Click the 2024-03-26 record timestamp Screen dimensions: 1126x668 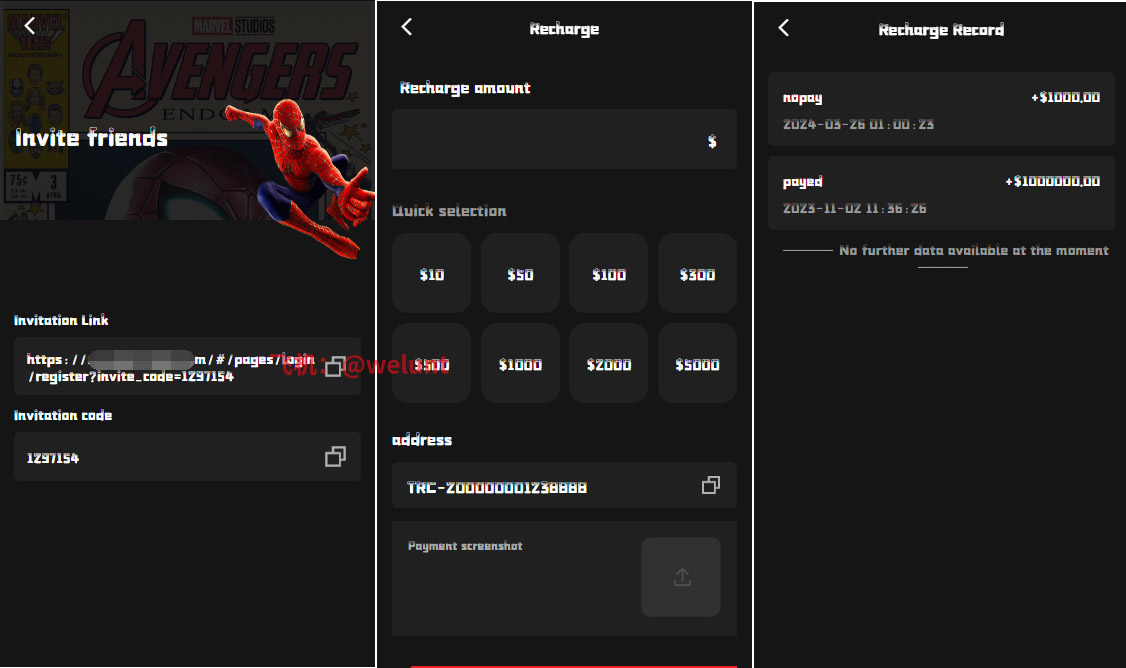[x=858, y=124]
